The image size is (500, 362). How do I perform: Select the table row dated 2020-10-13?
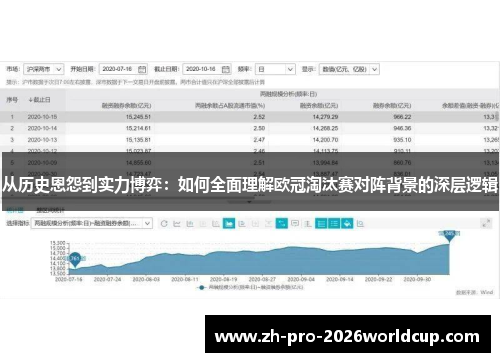249,140
